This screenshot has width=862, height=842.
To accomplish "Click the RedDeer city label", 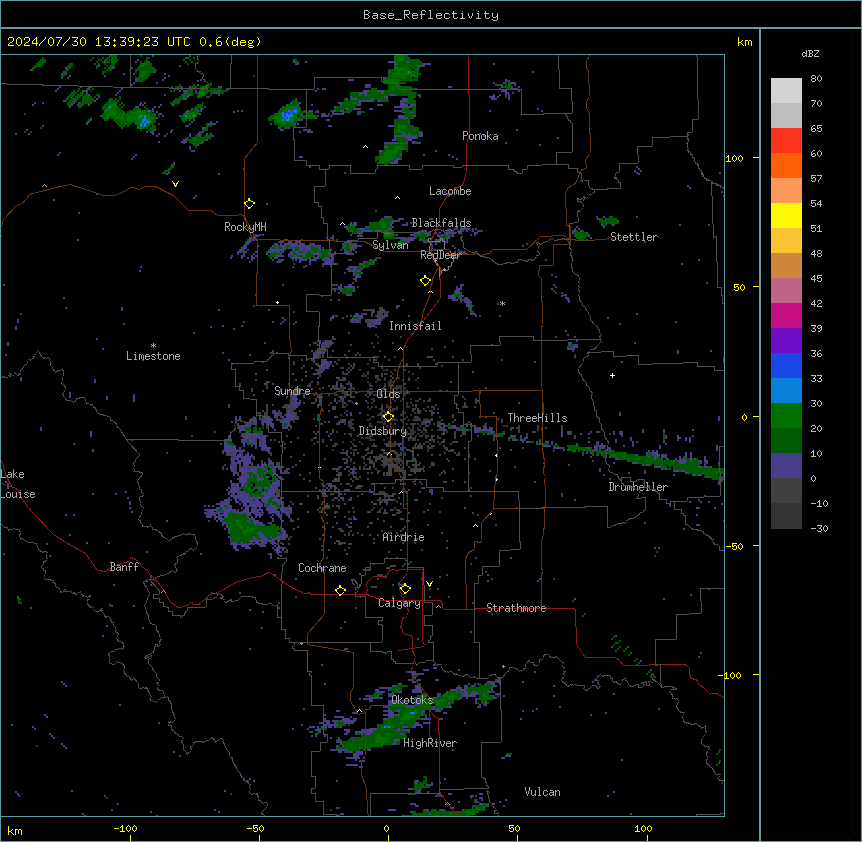I will 440,255.
